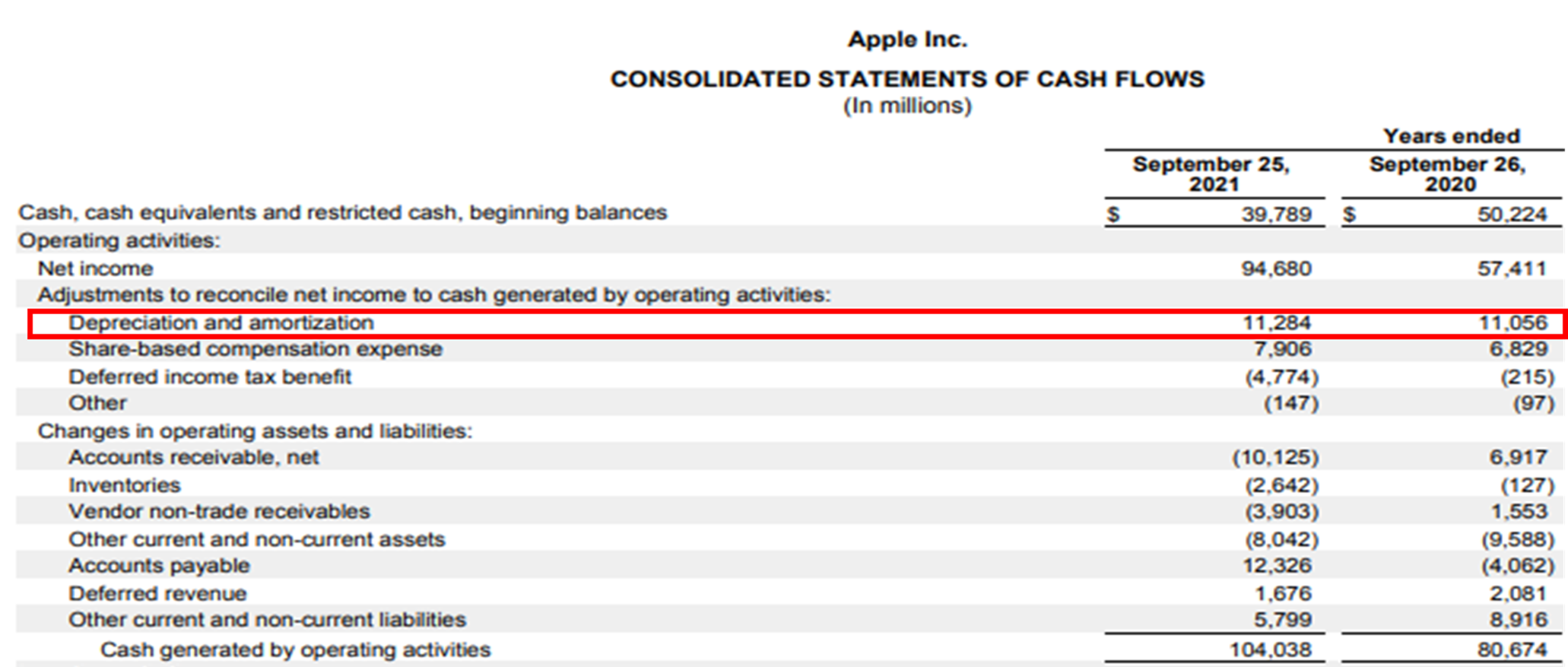Select Share-based compensation expense label

click(x=256, y=349)
